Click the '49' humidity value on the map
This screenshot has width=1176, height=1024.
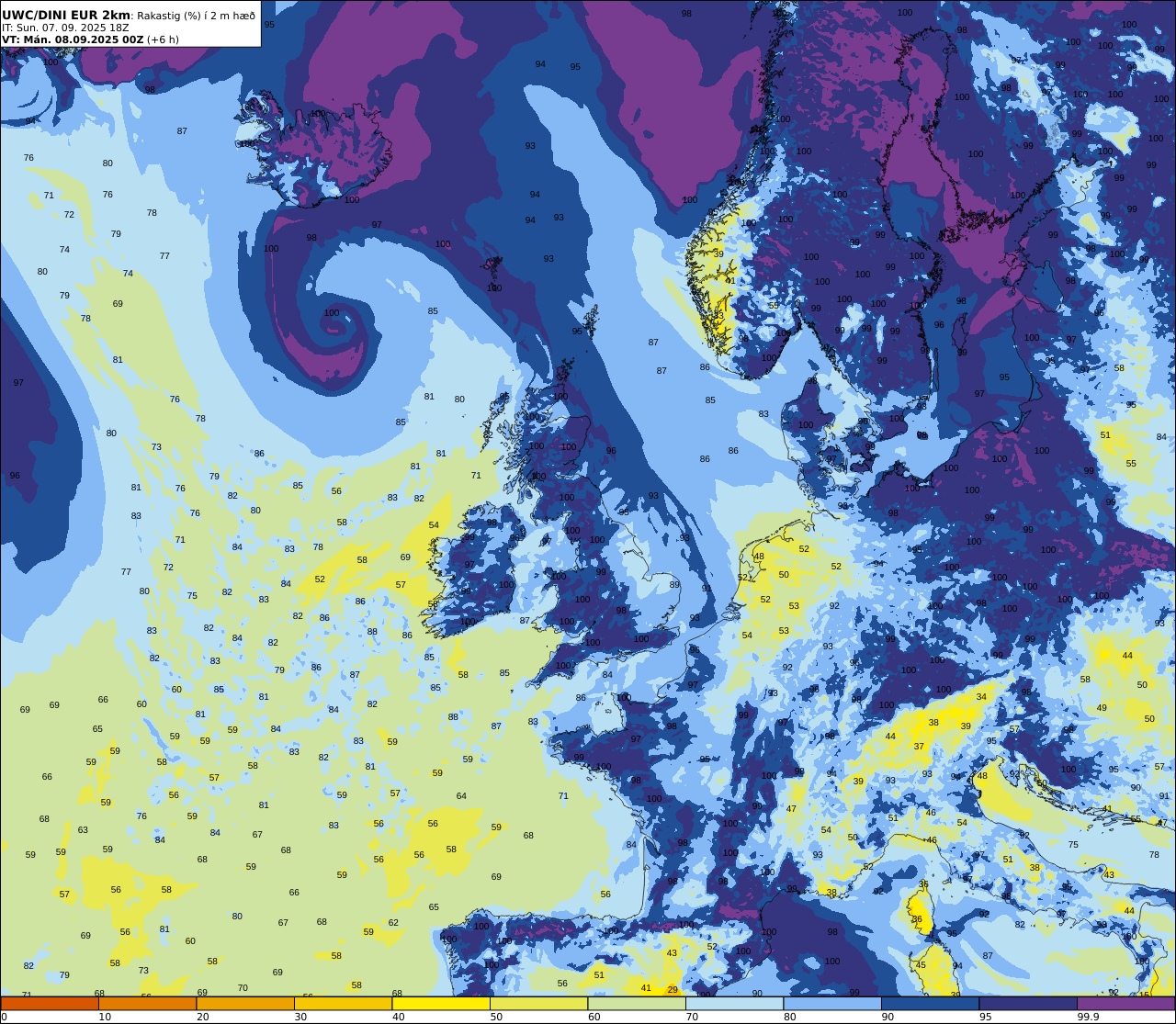[x=1102, y=708]
